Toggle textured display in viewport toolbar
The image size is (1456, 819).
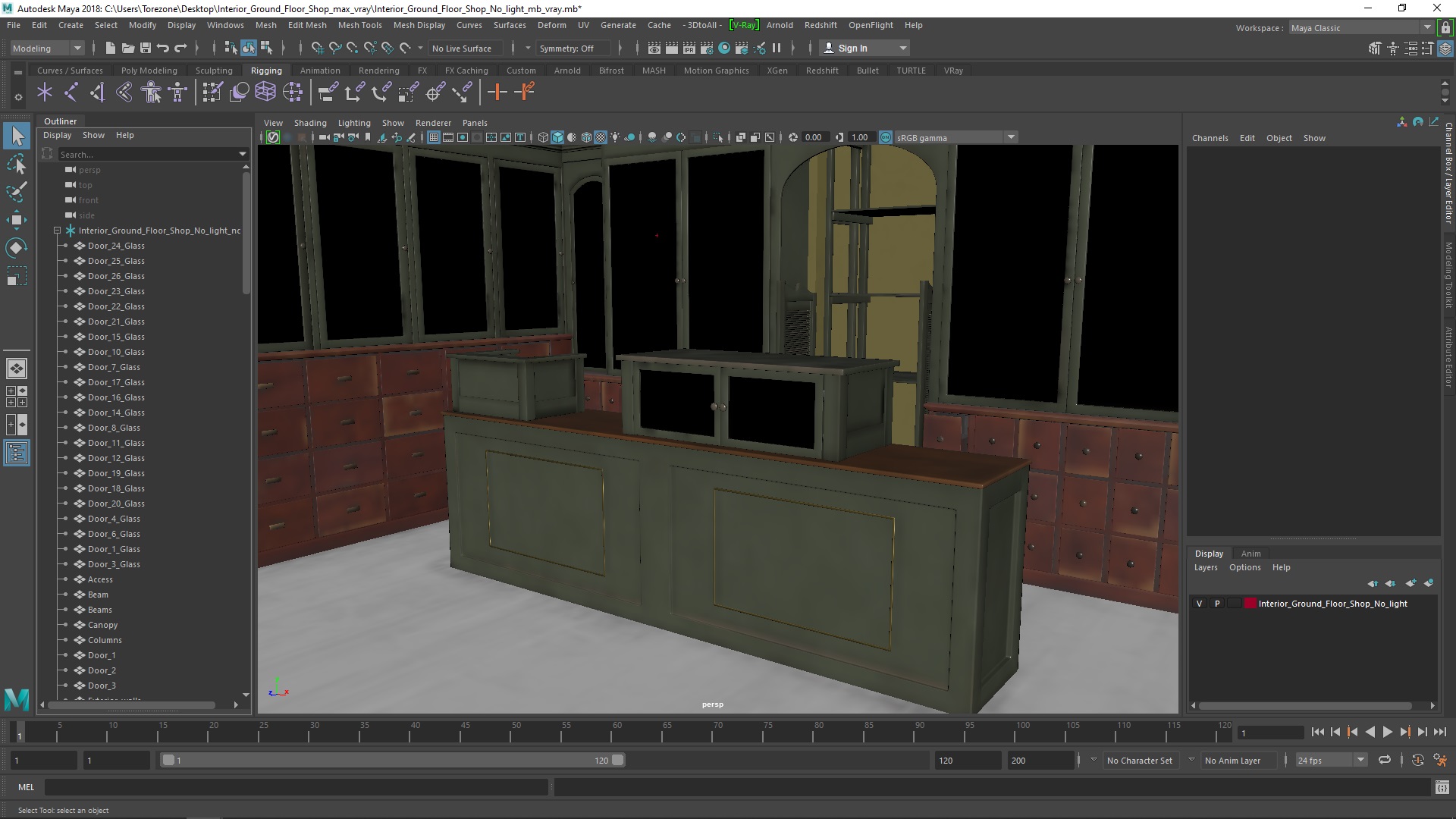pos(601,137)
